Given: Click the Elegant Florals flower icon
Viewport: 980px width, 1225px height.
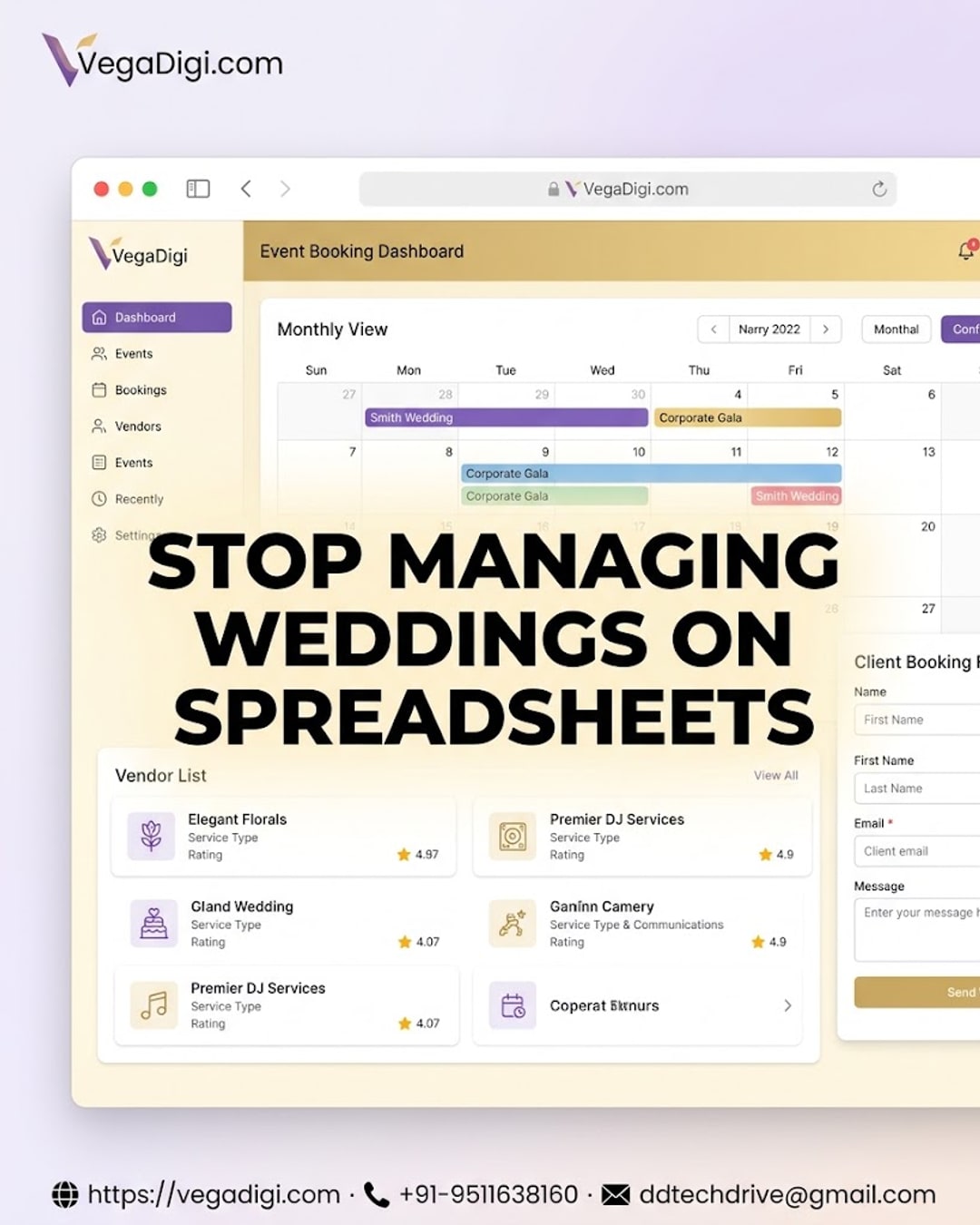Looking at the screenshot, I should (152, 836).
